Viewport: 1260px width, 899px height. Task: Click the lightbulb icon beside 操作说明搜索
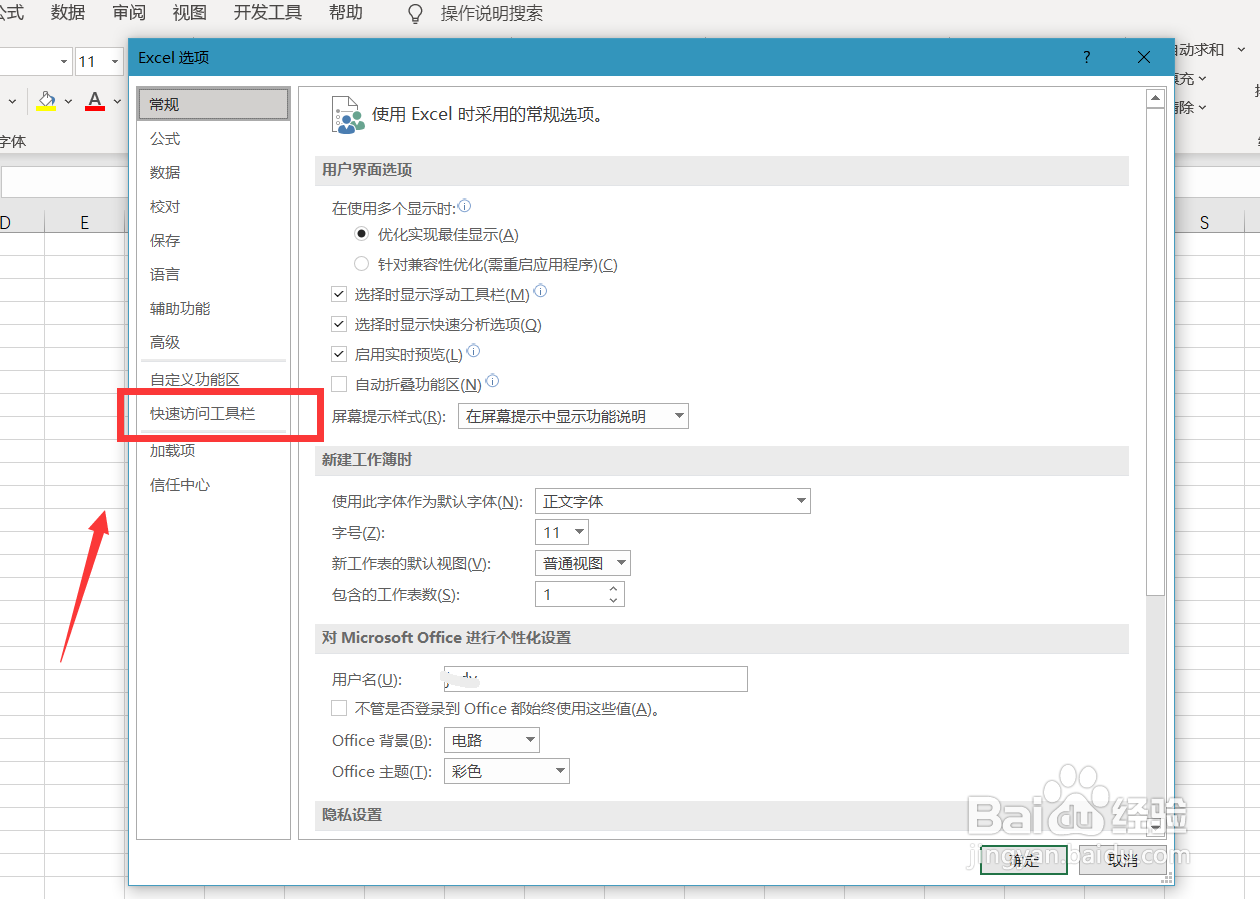(416, 13)
